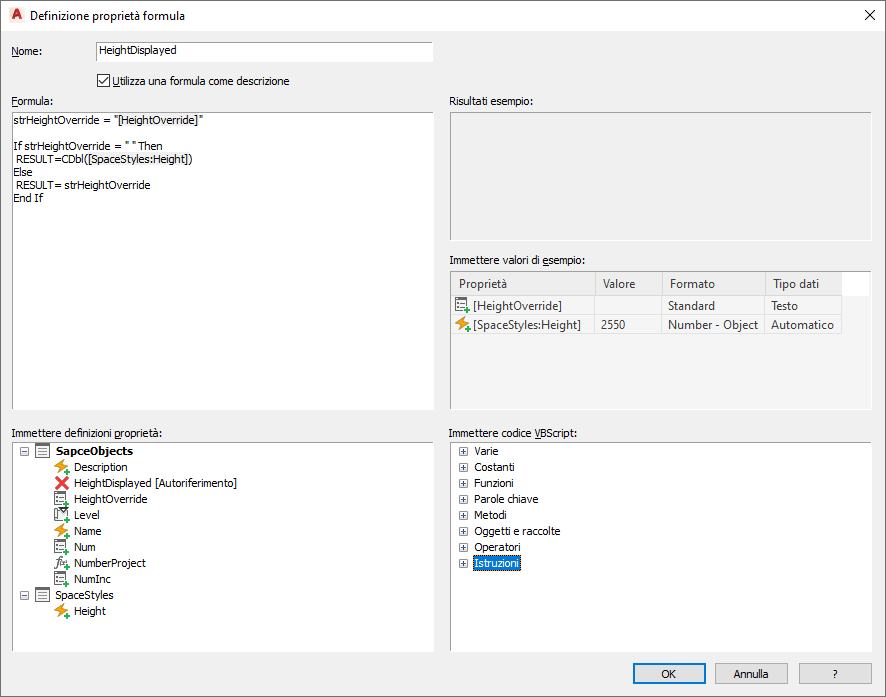Select the Level property tree item

[86, 515]
